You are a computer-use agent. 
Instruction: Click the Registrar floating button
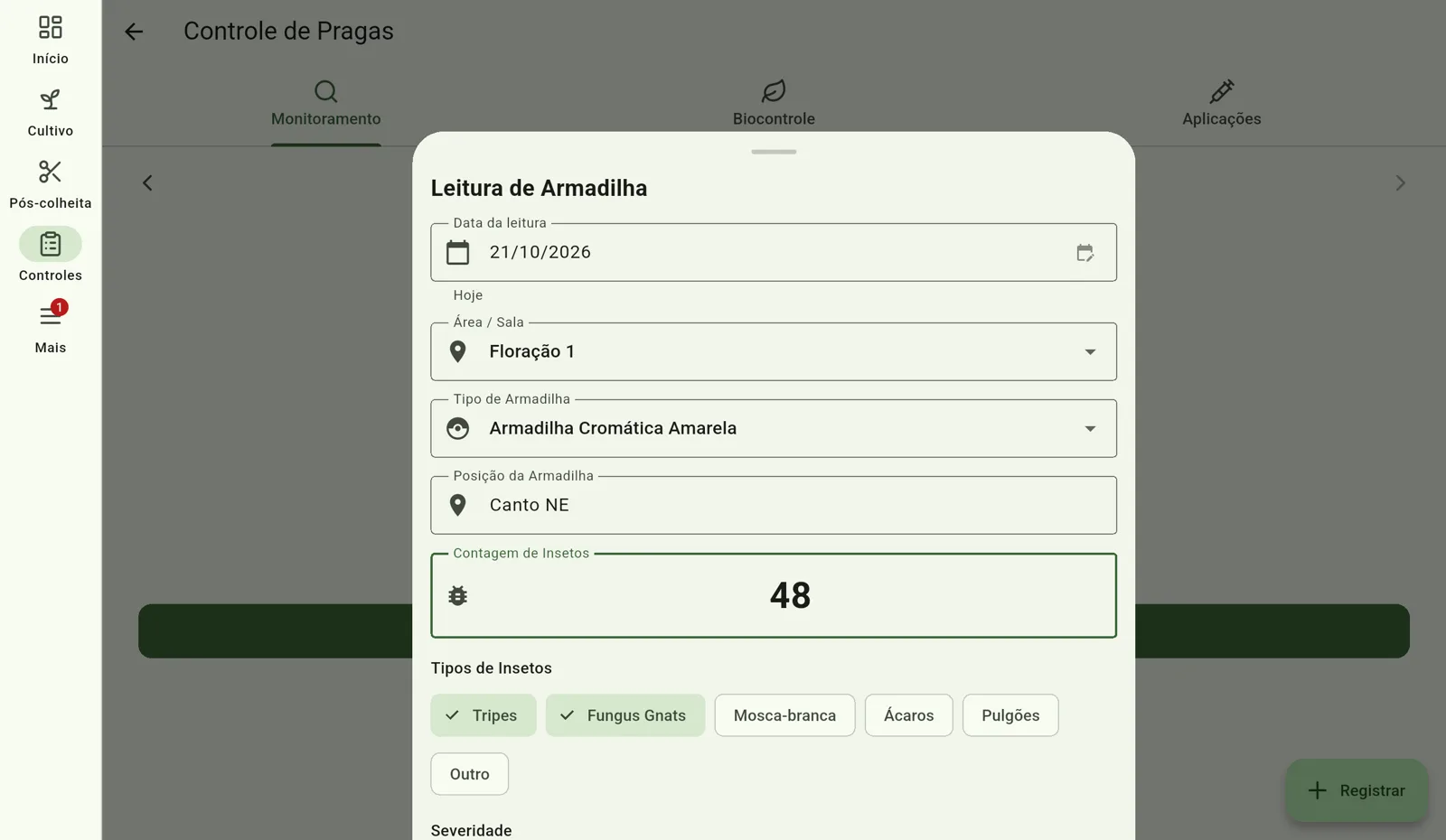coord(1357,790)
